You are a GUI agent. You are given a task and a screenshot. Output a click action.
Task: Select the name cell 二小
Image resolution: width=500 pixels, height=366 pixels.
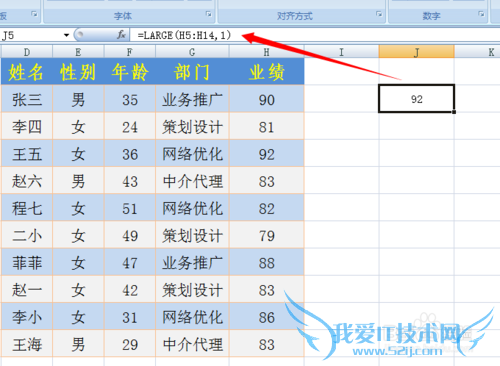coord(27,235)
